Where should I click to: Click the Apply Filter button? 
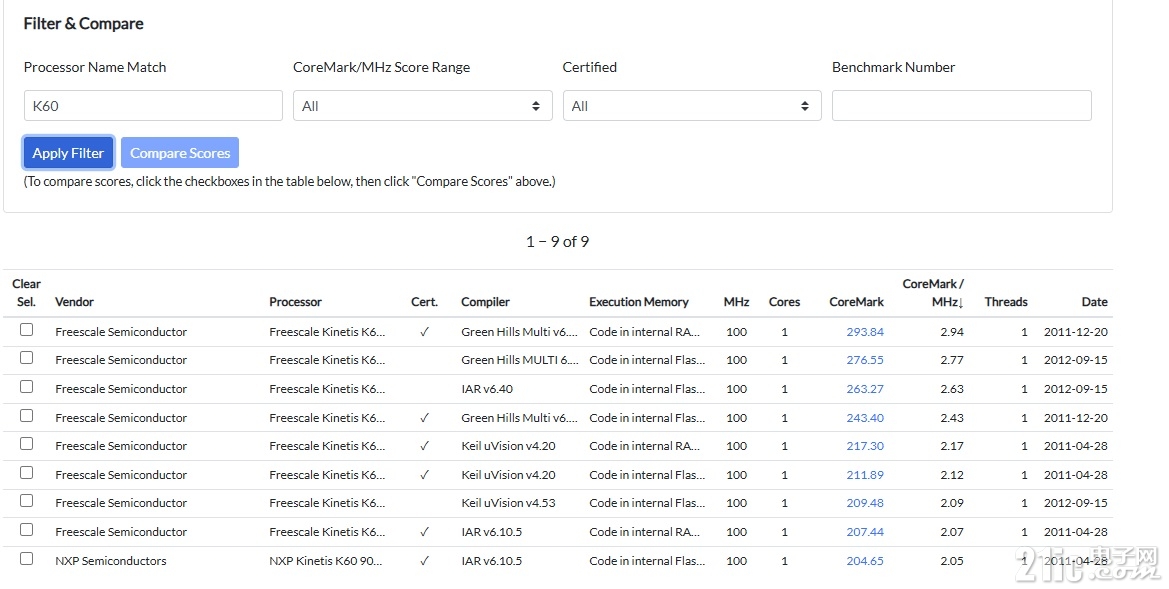click(68, 153)
